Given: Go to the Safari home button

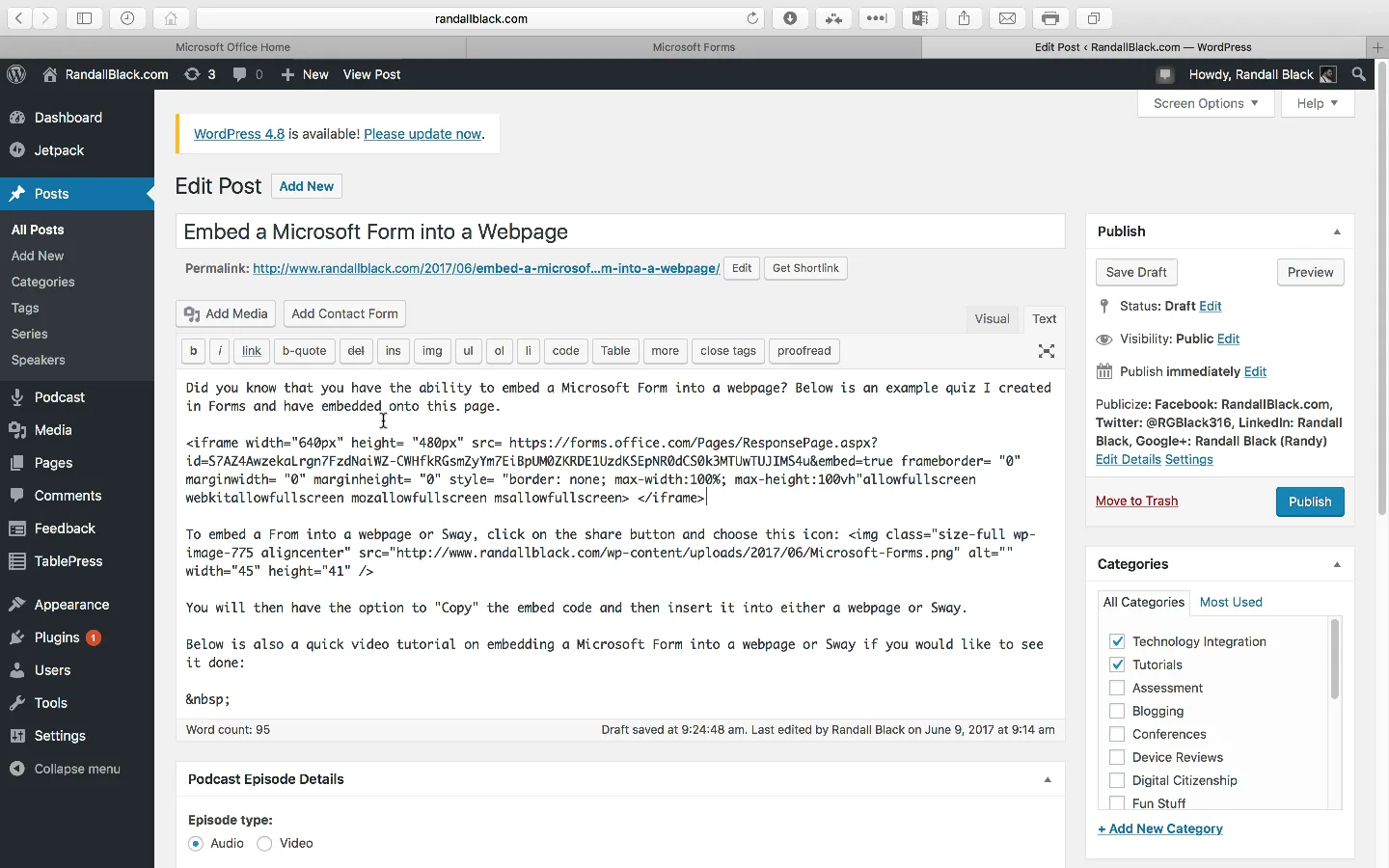Looking at the screenshot, I should point(171,18).
